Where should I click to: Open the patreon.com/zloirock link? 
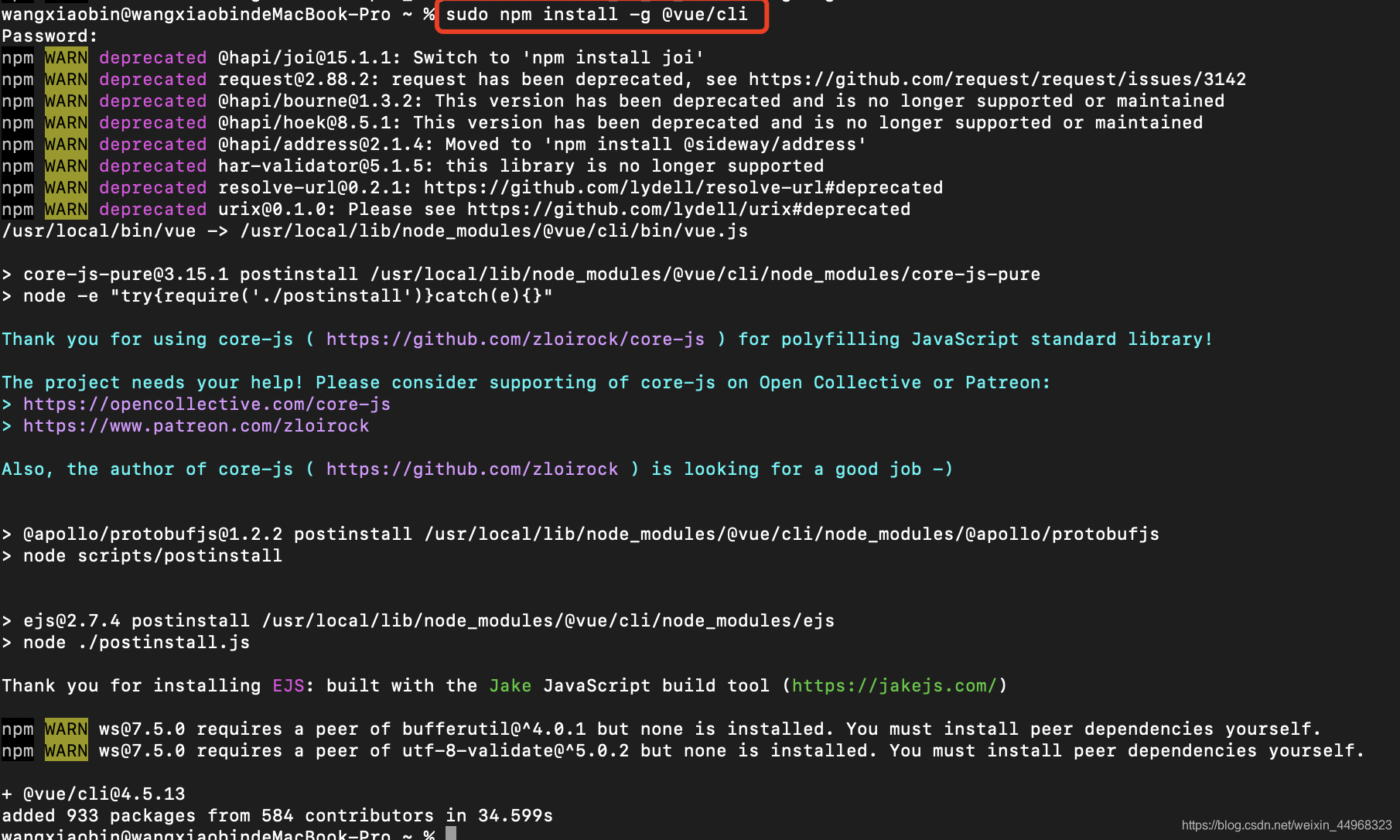tap(196, 426)
